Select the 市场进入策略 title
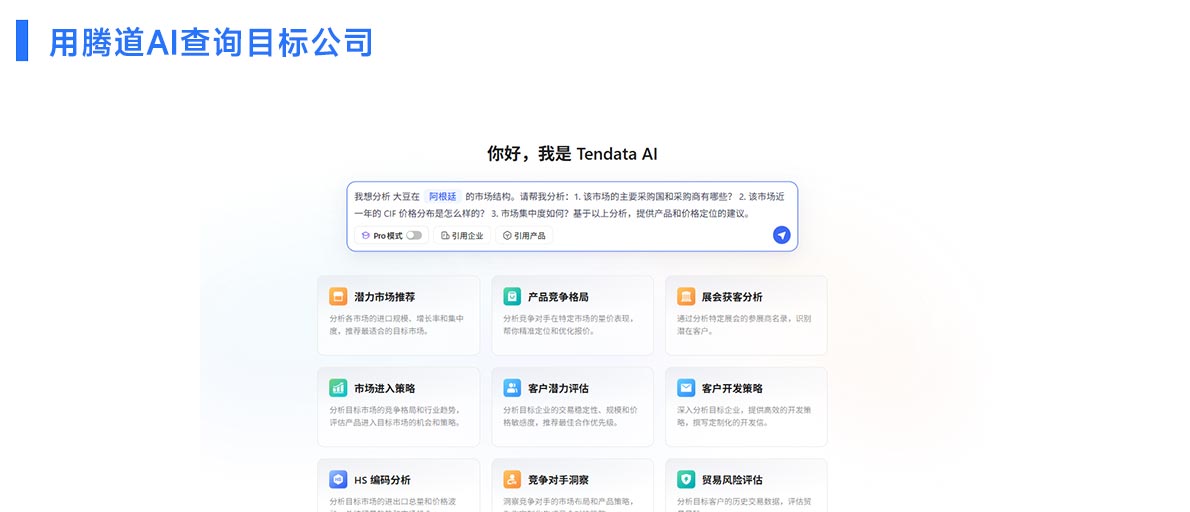1190x512 pixels. pyautogui.click(x=385, y=388)
